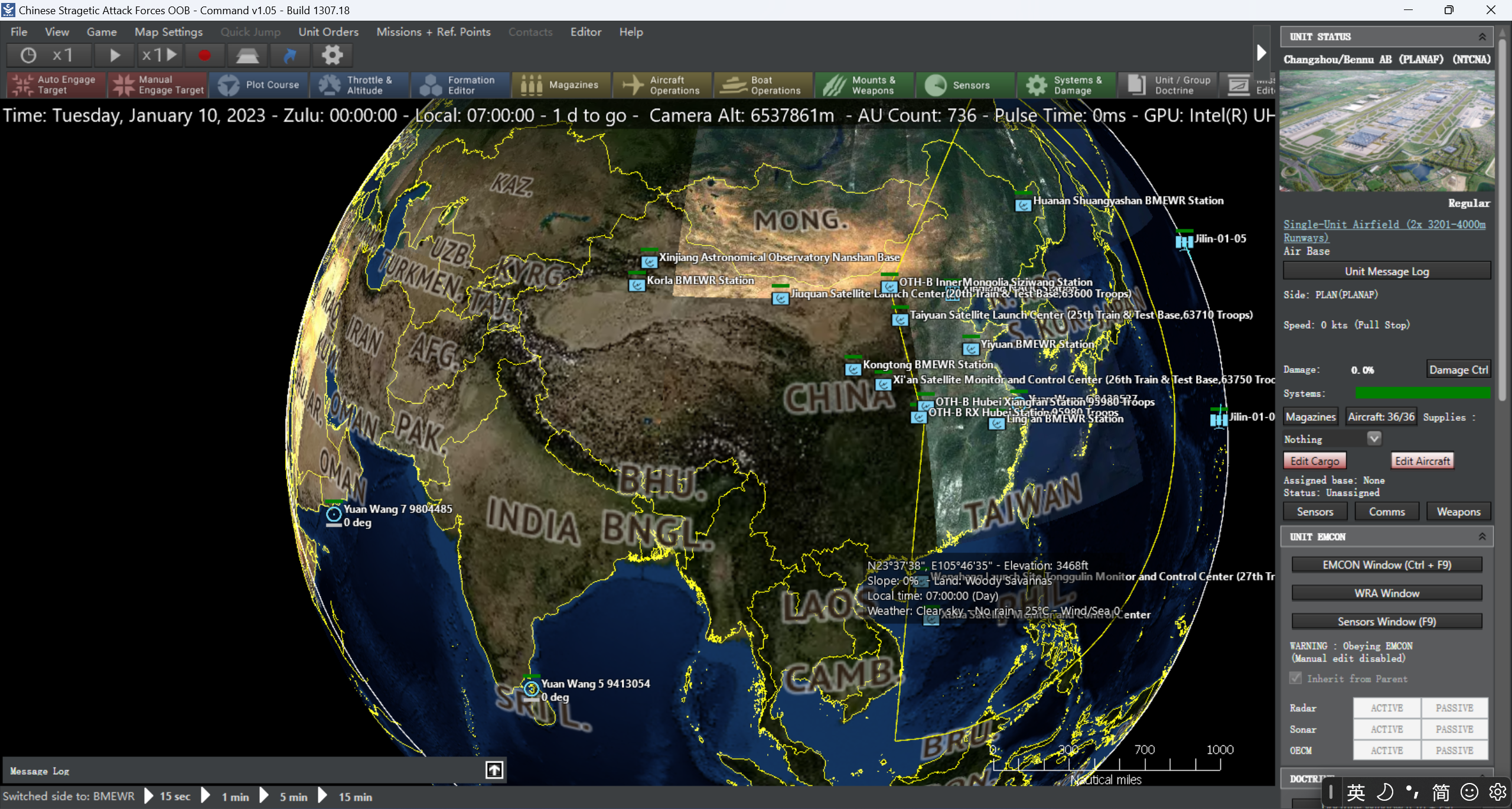Open the Unit Orders menu
Screen dimensions: 1512x809
click(328, 32)
